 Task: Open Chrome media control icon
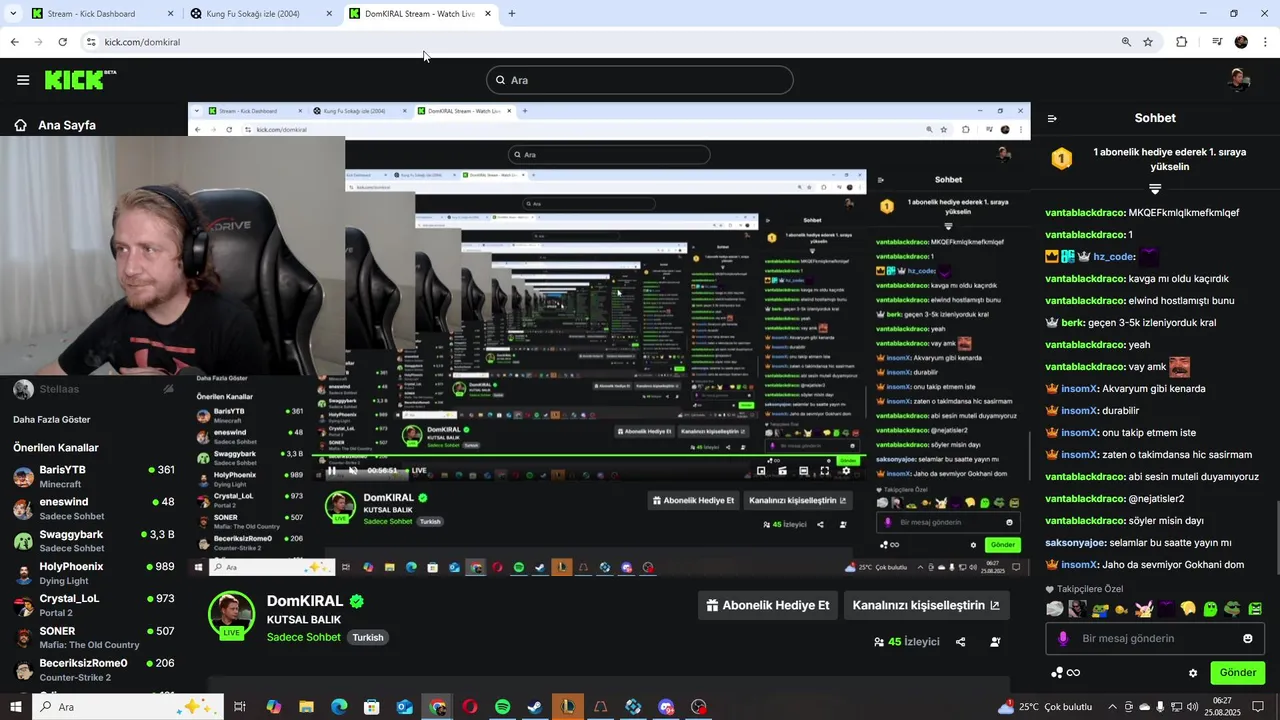1217,42
